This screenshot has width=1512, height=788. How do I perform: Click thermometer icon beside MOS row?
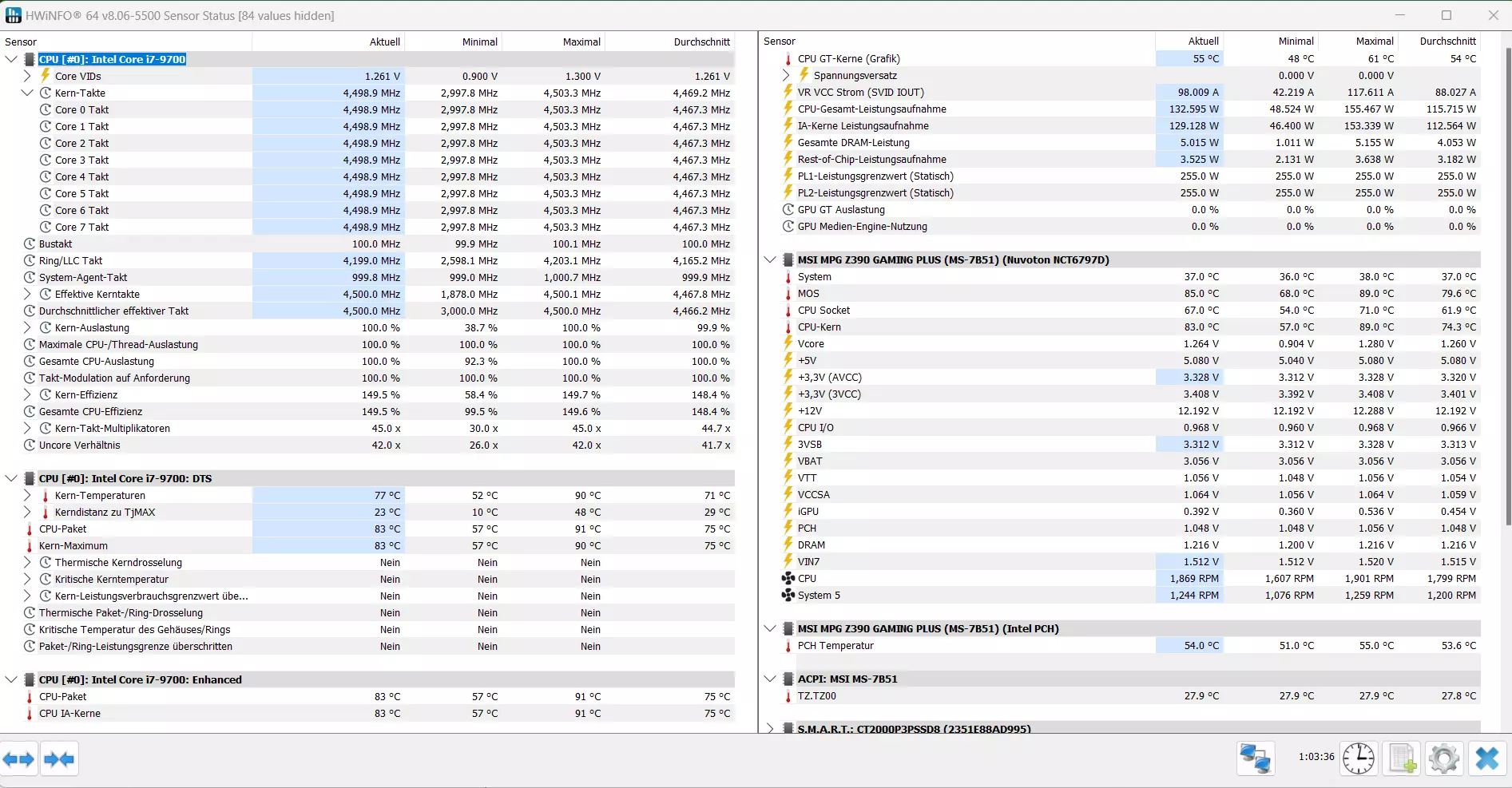788,293
